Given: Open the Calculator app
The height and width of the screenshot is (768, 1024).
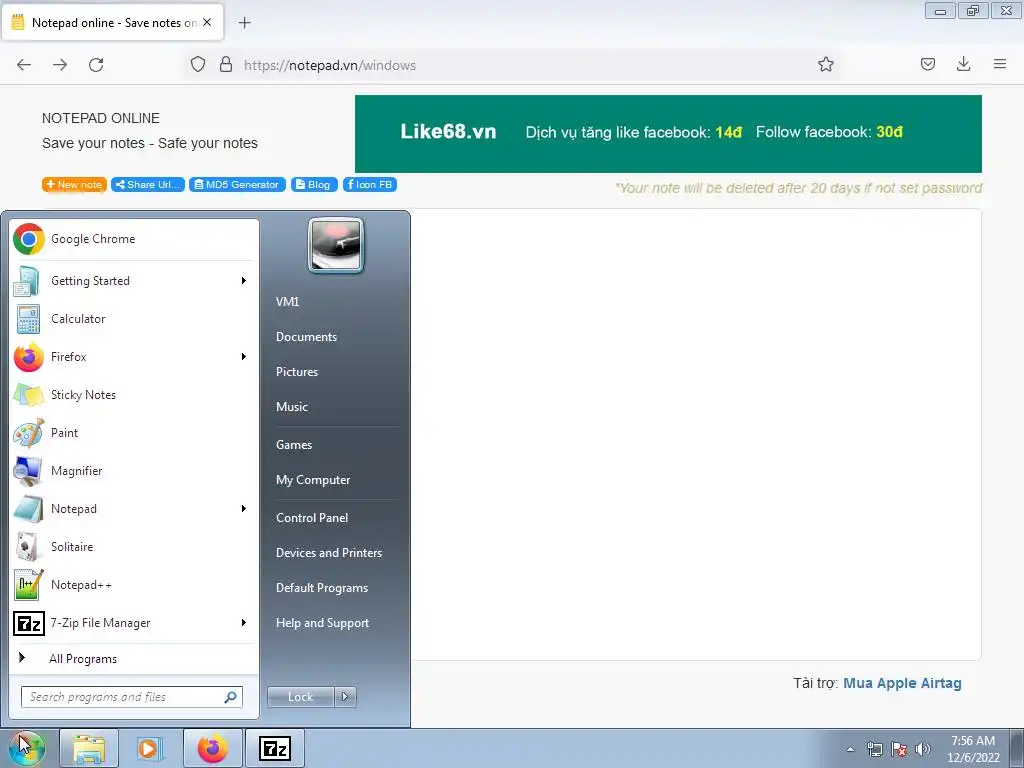Looking at the screenshot, I should tap(134, 319).
